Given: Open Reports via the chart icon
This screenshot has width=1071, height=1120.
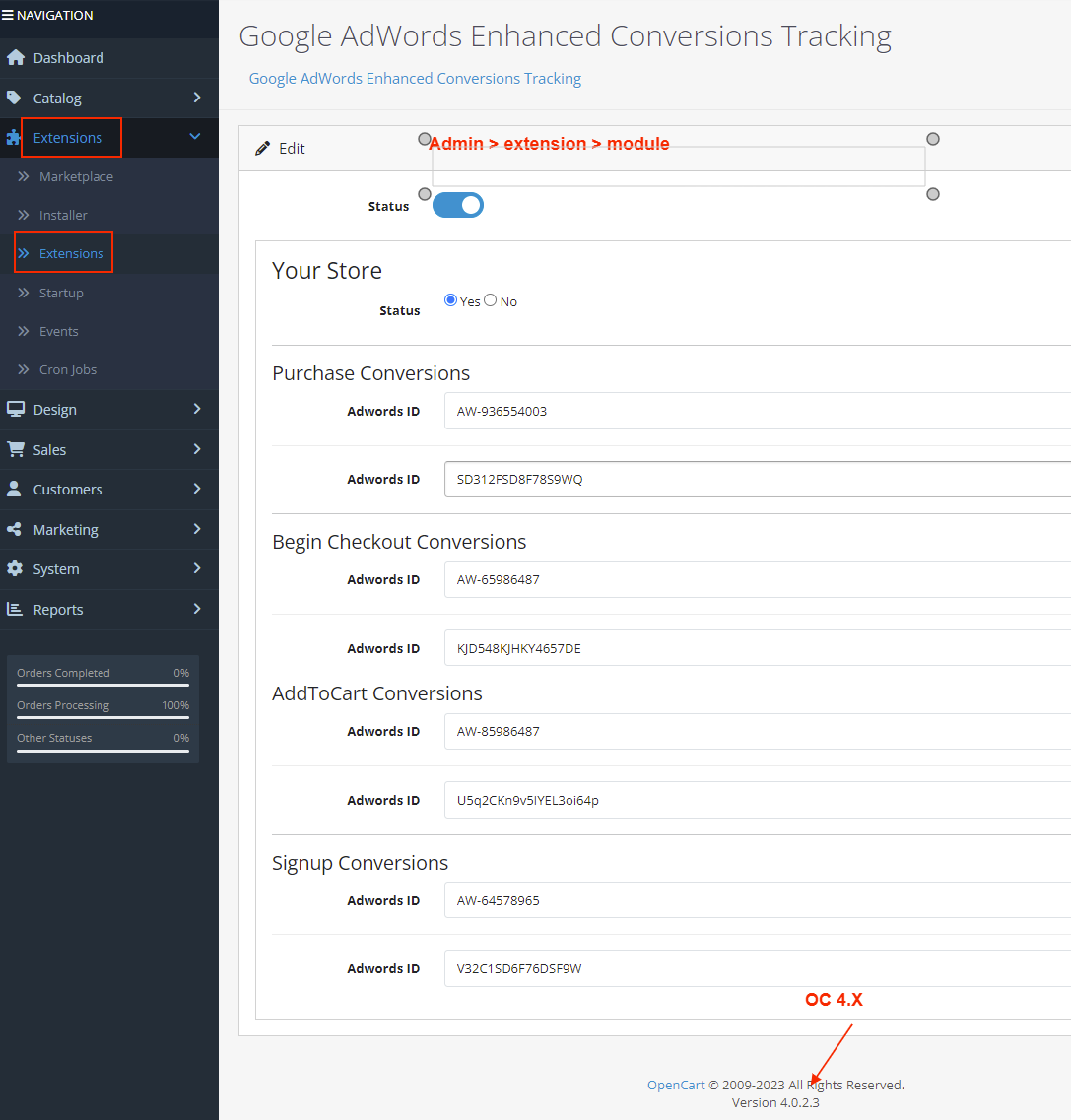Looking at the screenshot, I should coord(16,609).
